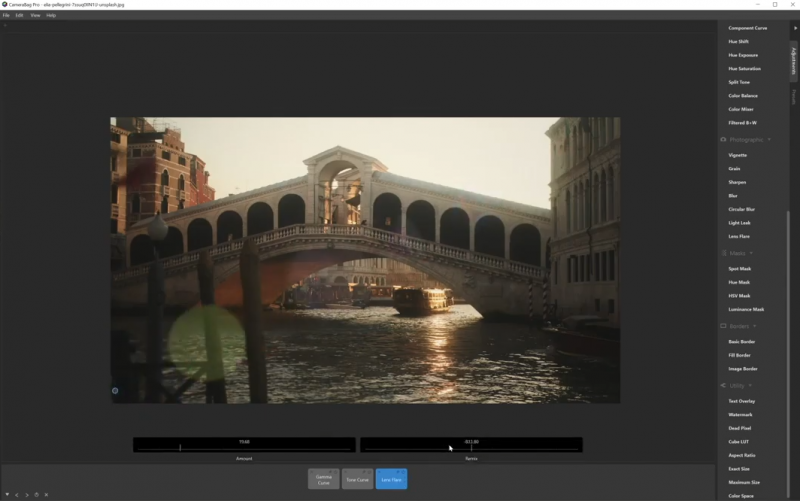
Task: Collapse the Photographic section
Action: pos(769,140)
